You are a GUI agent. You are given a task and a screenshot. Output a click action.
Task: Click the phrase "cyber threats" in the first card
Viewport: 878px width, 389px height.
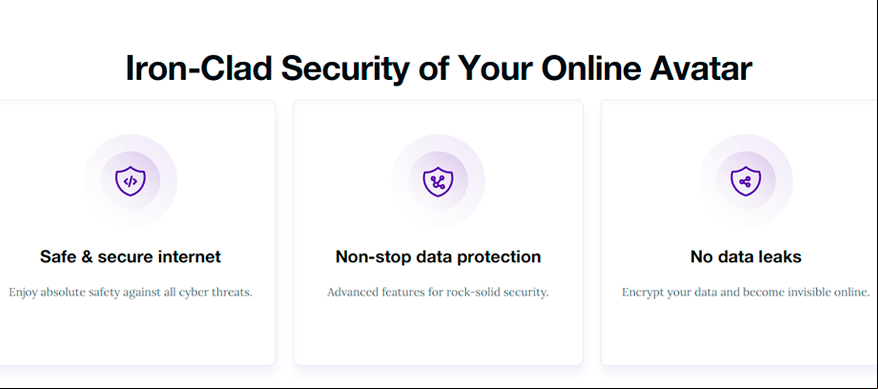(220, 292)
